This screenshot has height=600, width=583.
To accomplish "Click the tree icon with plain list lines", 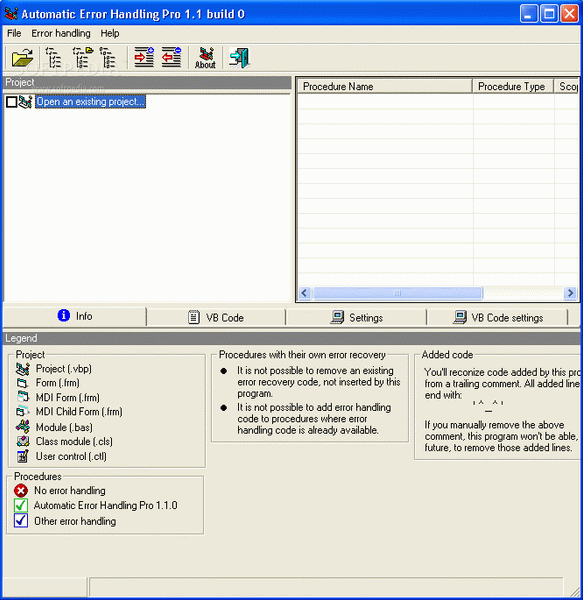I will (x=108, y=58).
